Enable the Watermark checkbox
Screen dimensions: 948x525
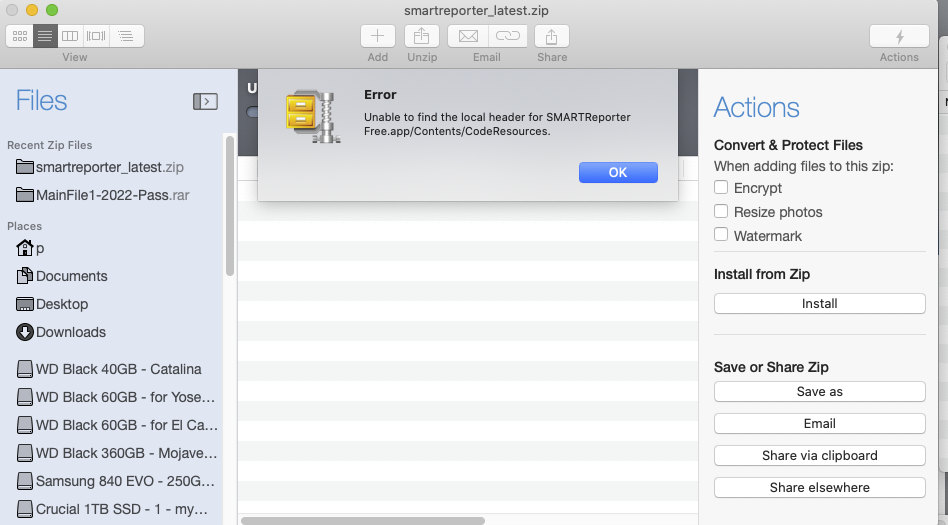click(721, 235)
